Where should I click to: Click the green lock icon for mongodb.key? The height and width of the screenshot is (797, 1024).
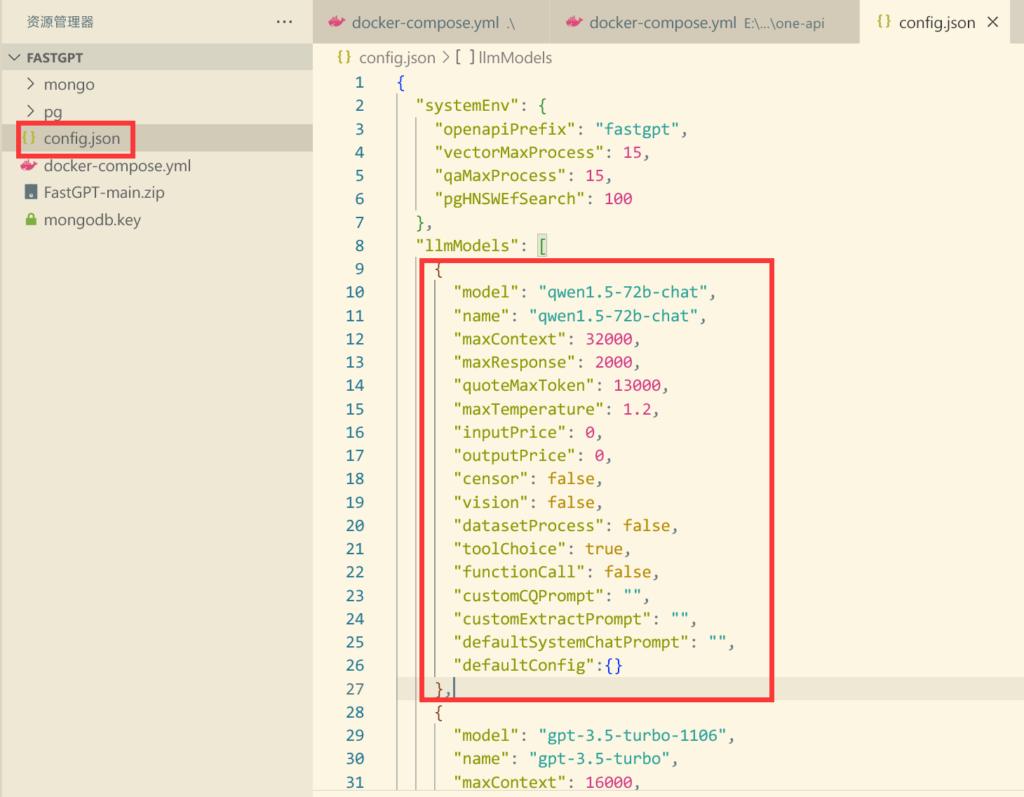(30, 220)
